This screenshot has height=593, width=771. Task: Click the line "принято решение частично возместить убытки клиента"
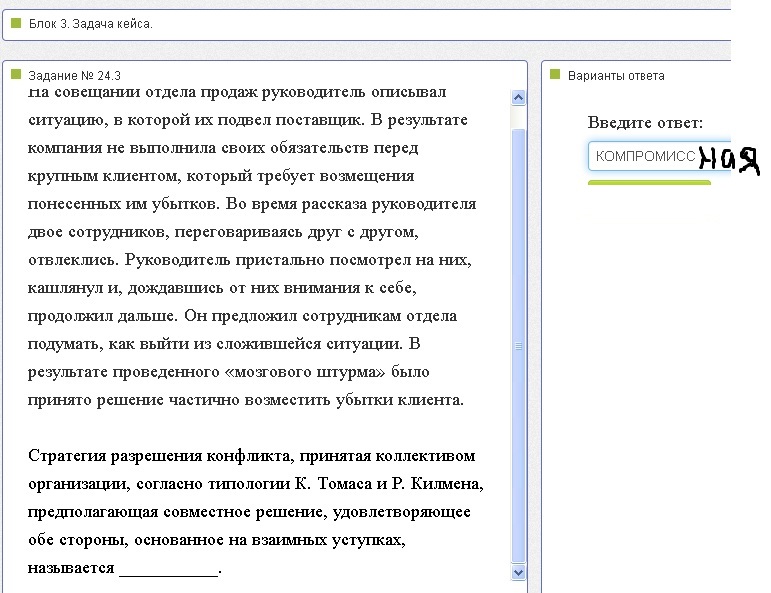[x=246, y=400]
